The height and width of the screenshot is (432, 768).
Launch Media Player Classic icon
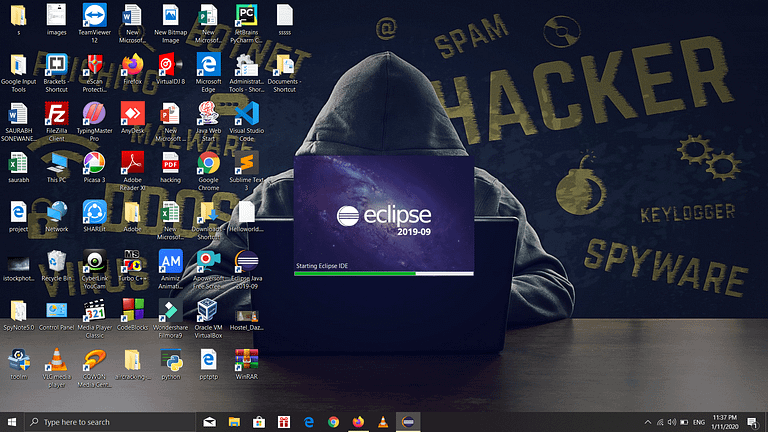tap(95, 318)
